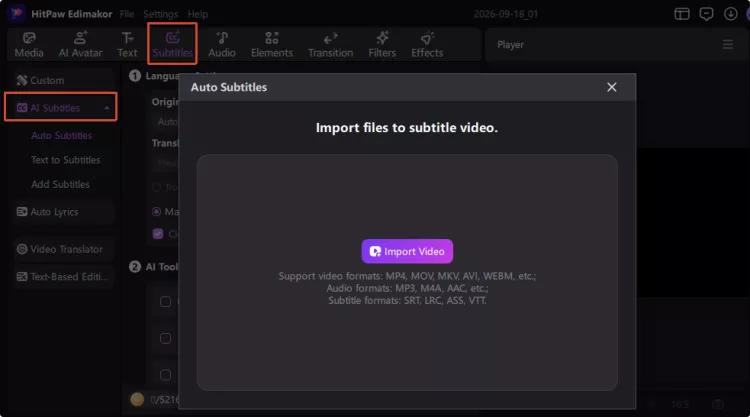Click the HitPaw Edimakor logo icon

(x=17, y=13)
